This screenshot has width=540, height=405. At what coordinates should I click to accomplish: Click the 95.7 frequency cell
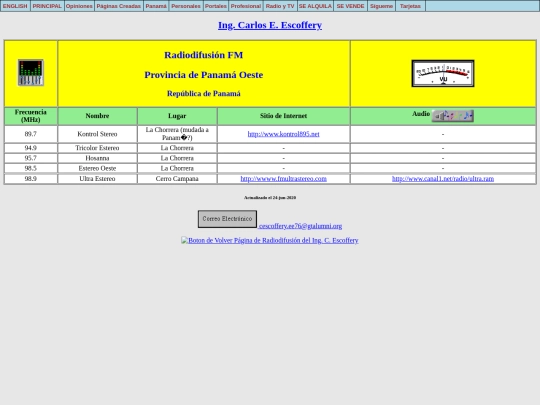[31, 158]
